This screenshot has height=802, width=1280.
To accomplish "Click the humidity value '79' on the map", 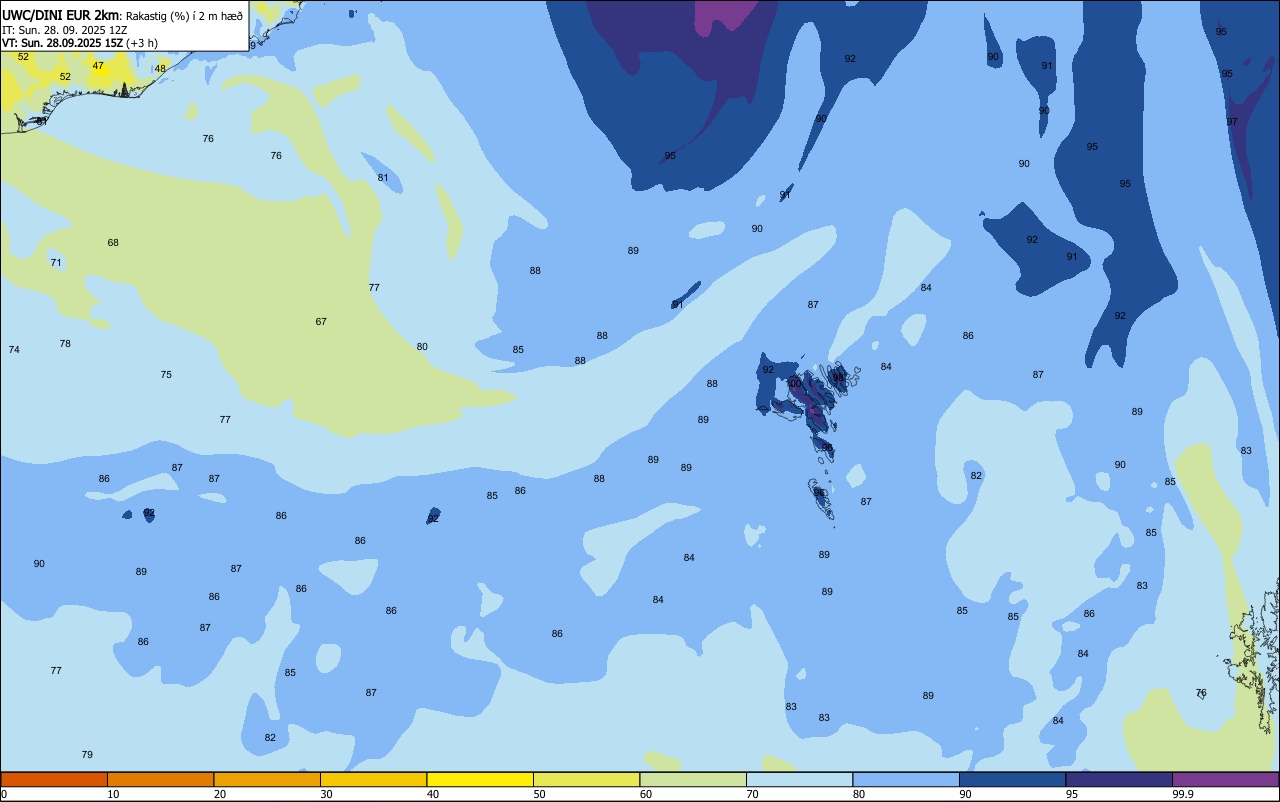I will 87,755.
